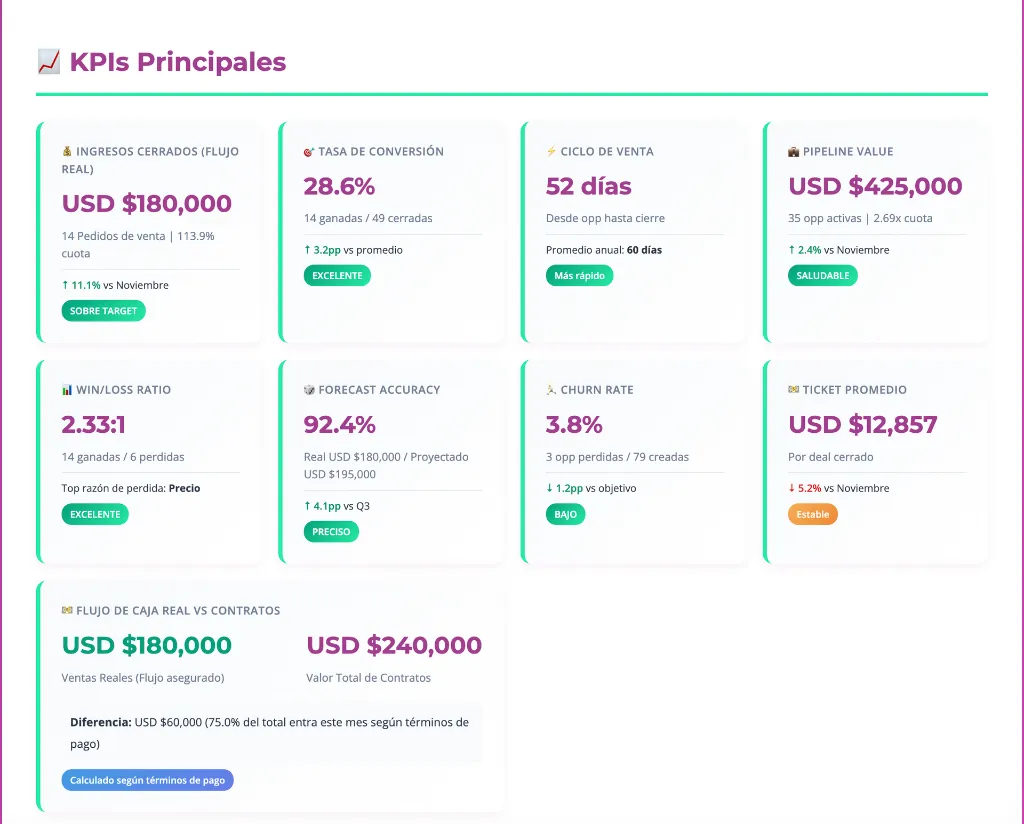Click the USD $425,000 pipeline value

875,186
